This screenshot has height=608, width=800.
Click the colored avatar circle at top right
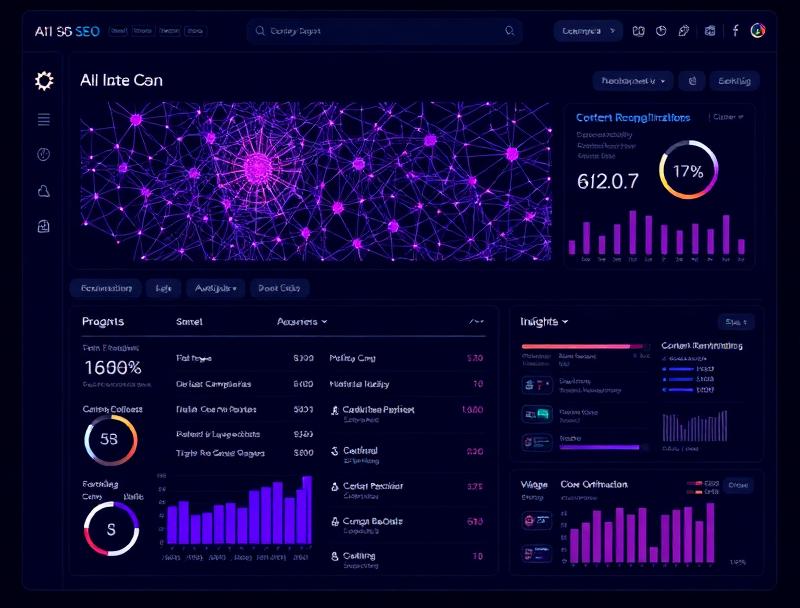[757, 31]
